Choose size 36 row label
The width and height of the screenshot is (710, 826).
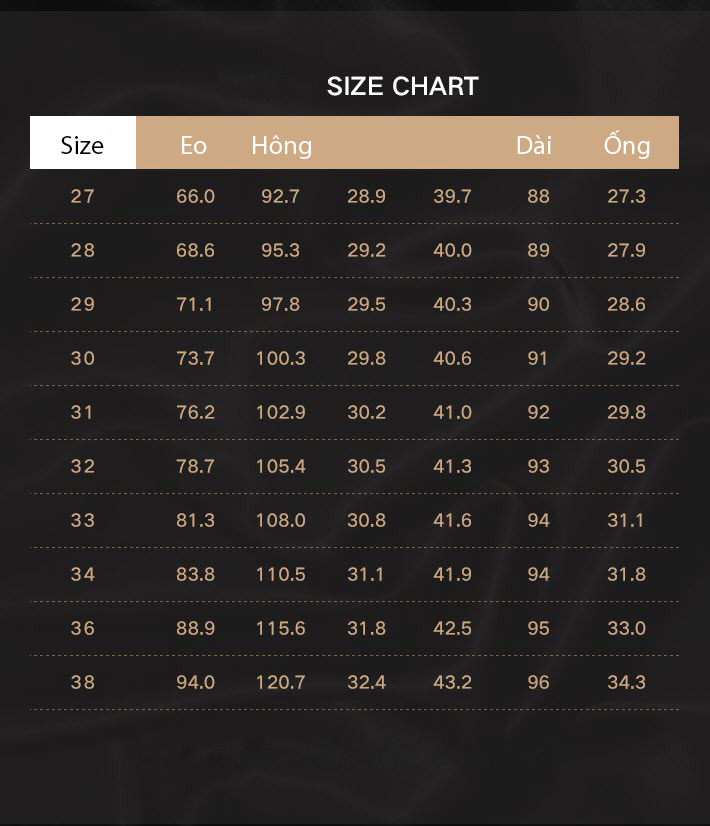click(83, 628)
